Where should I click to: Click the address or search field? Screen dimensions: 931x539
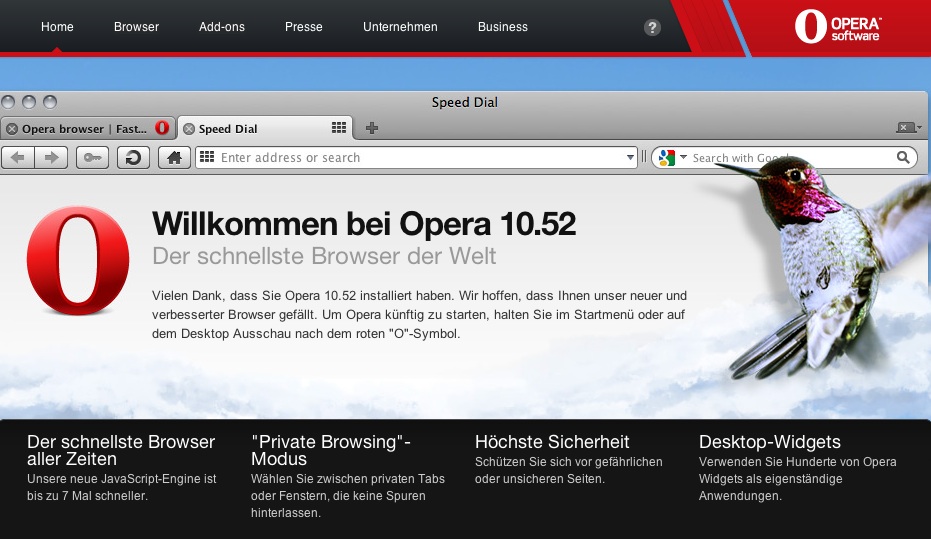coord(416,157)
